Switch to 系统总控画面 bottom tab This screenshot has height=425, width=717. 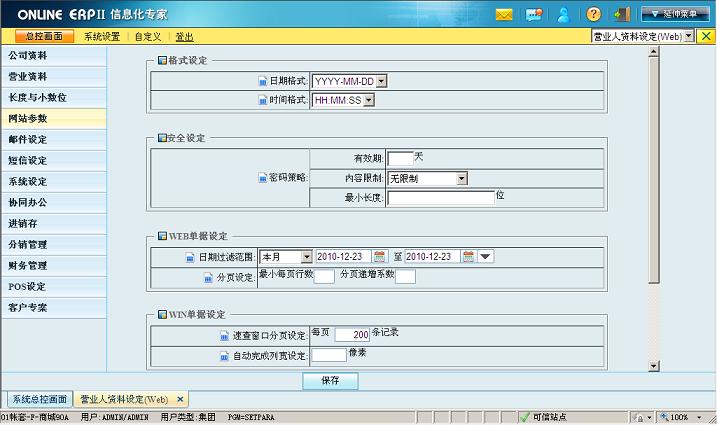coord(38,398)
